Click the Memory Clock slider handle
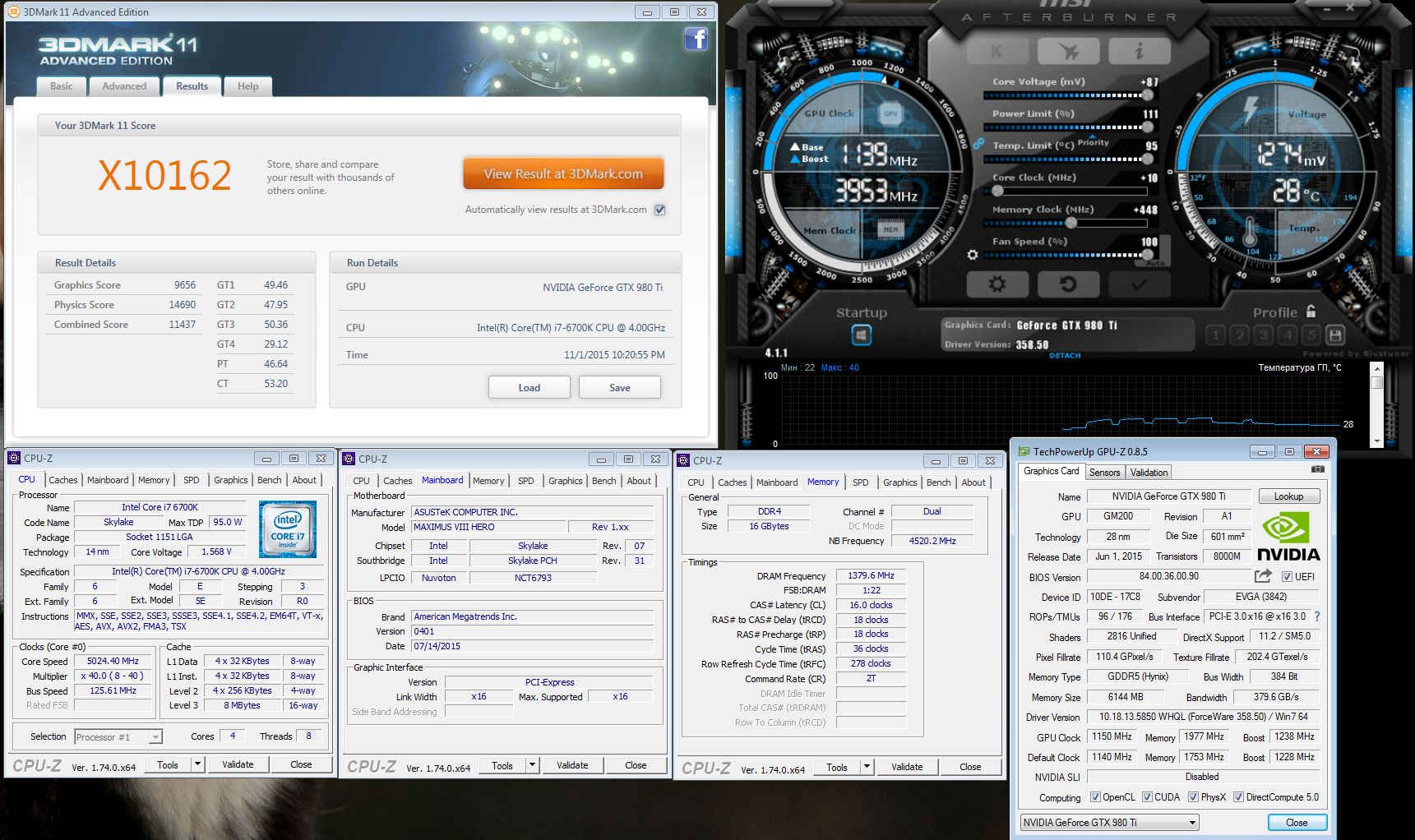Image resolution: width=1415 pixels, height=840 pixels. click(x=1071, y=223)
